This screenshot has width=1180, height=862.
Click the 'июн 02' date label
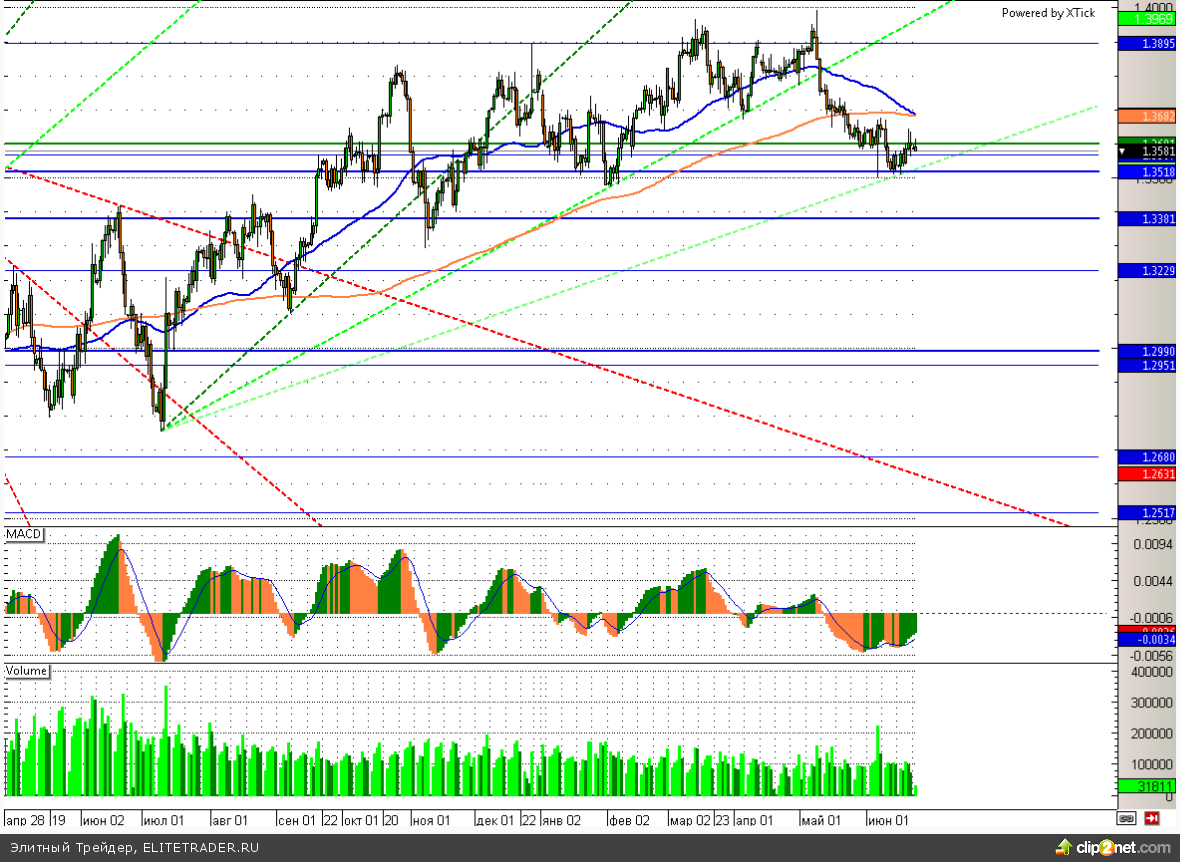pos(102,820)
